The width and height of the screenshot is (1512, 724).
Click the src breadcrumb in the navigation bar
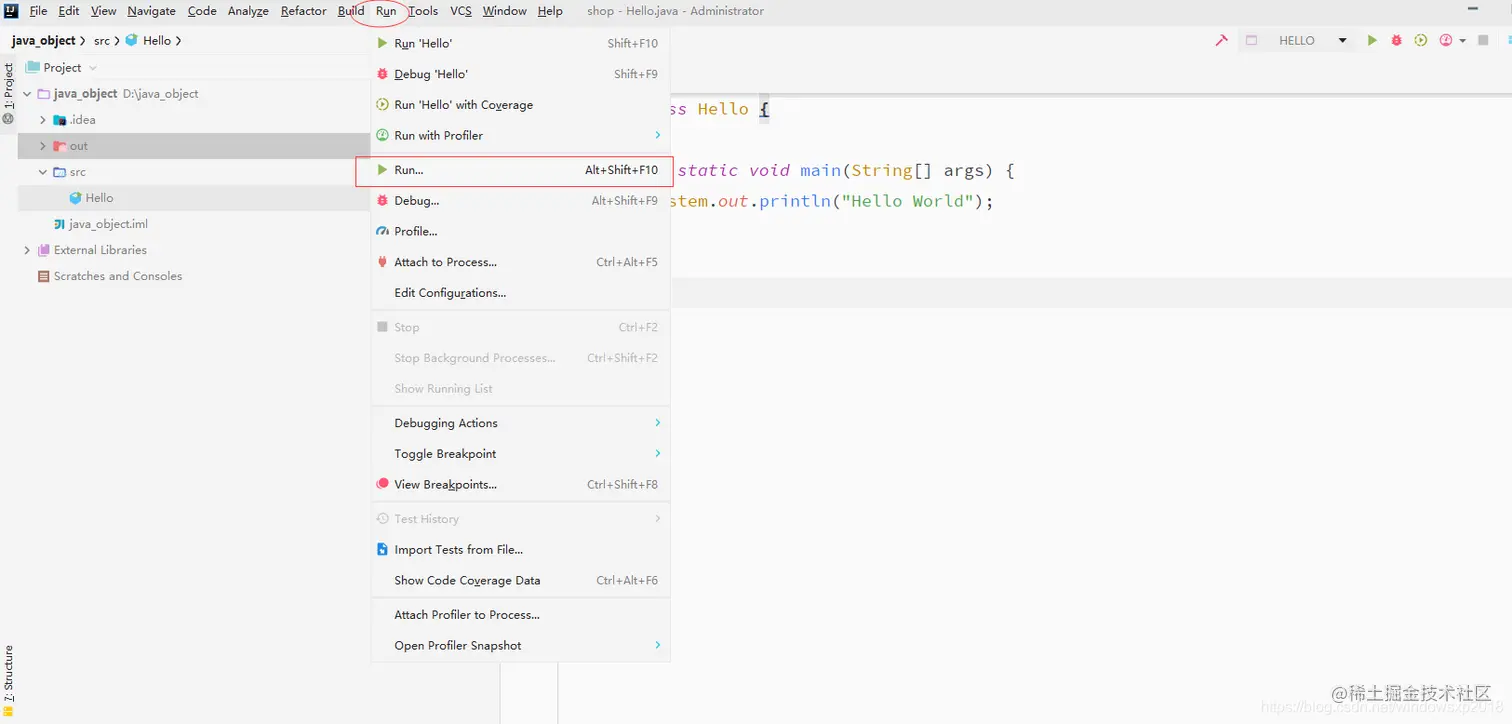point(102,41)
